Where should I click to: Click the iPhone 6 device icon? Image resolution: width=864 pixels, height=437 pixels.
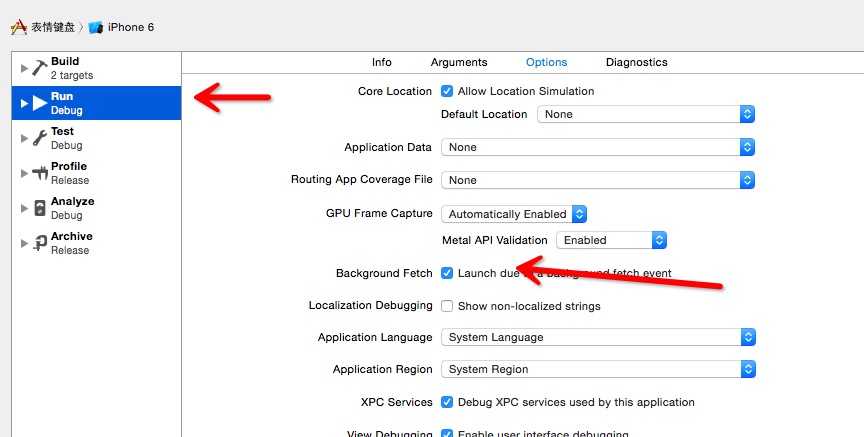95,28
